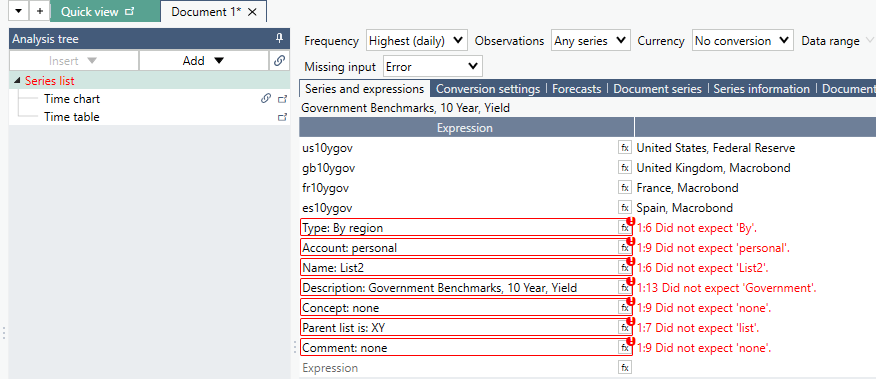
Task: Click the link icon next to Add
Action: (279, 60)
